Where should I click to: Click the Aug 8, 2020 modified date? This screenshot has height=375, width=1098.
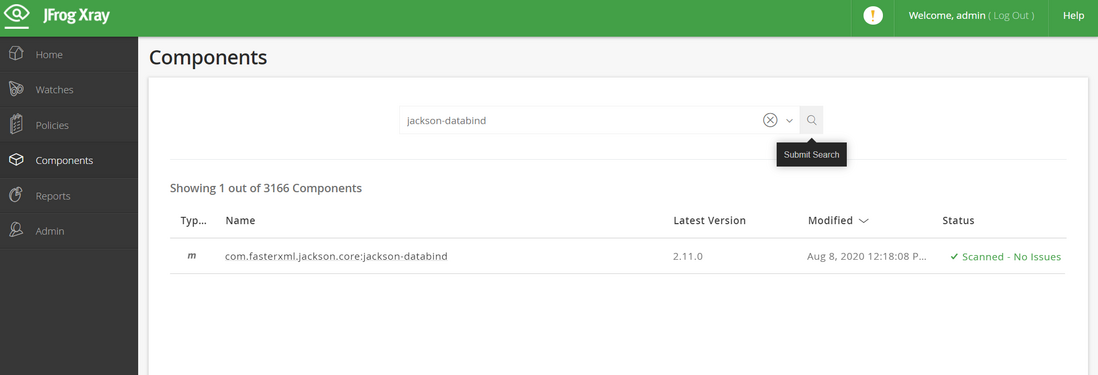(x=867, y=256)
